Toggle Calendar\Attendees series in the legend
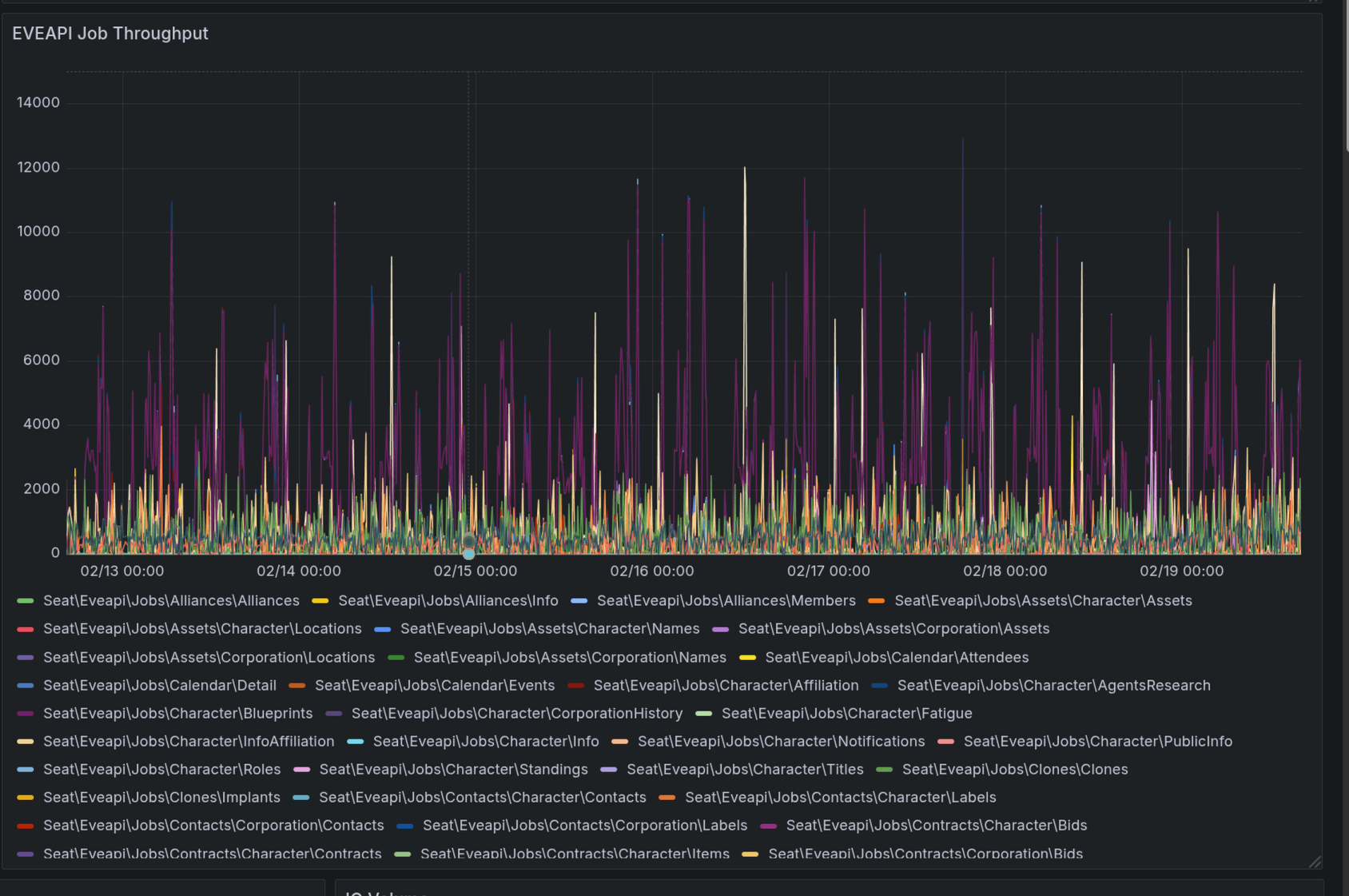The height and width of the screenshot is (896, 1349). click(x=897, y=658)
